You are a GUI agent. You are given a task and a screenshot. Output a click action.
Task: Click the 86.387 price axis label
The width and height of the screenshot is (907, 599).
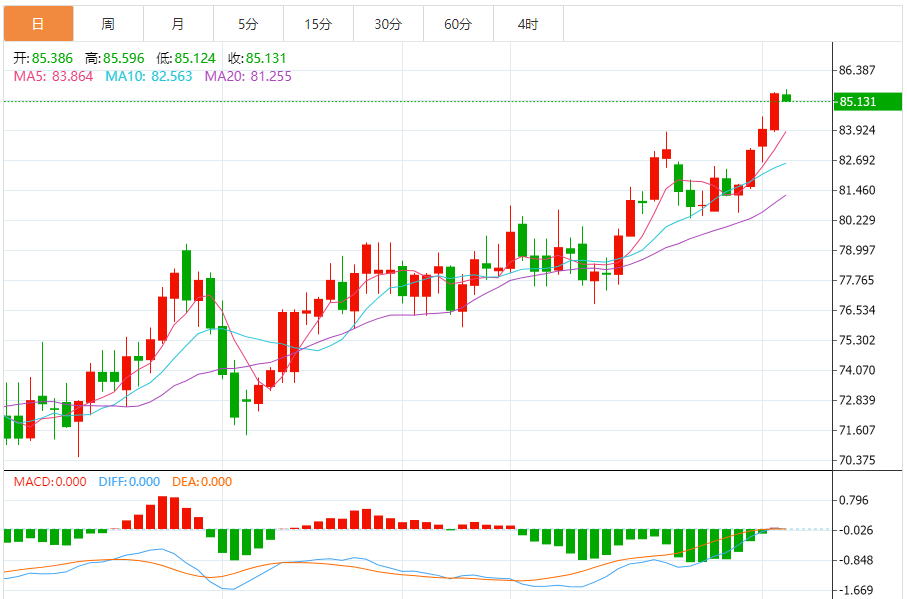tap(857, 71)
